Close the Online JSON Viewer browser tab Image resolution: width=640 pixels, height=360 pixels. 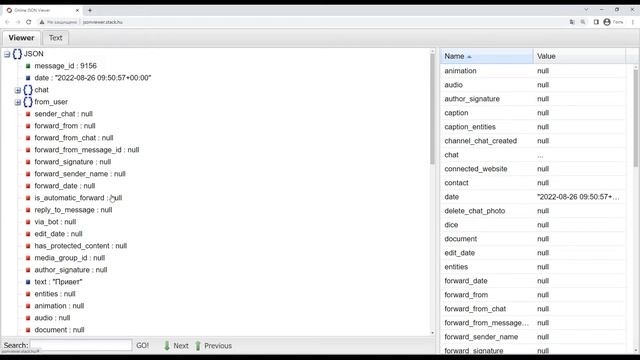(x=78, y=10)
